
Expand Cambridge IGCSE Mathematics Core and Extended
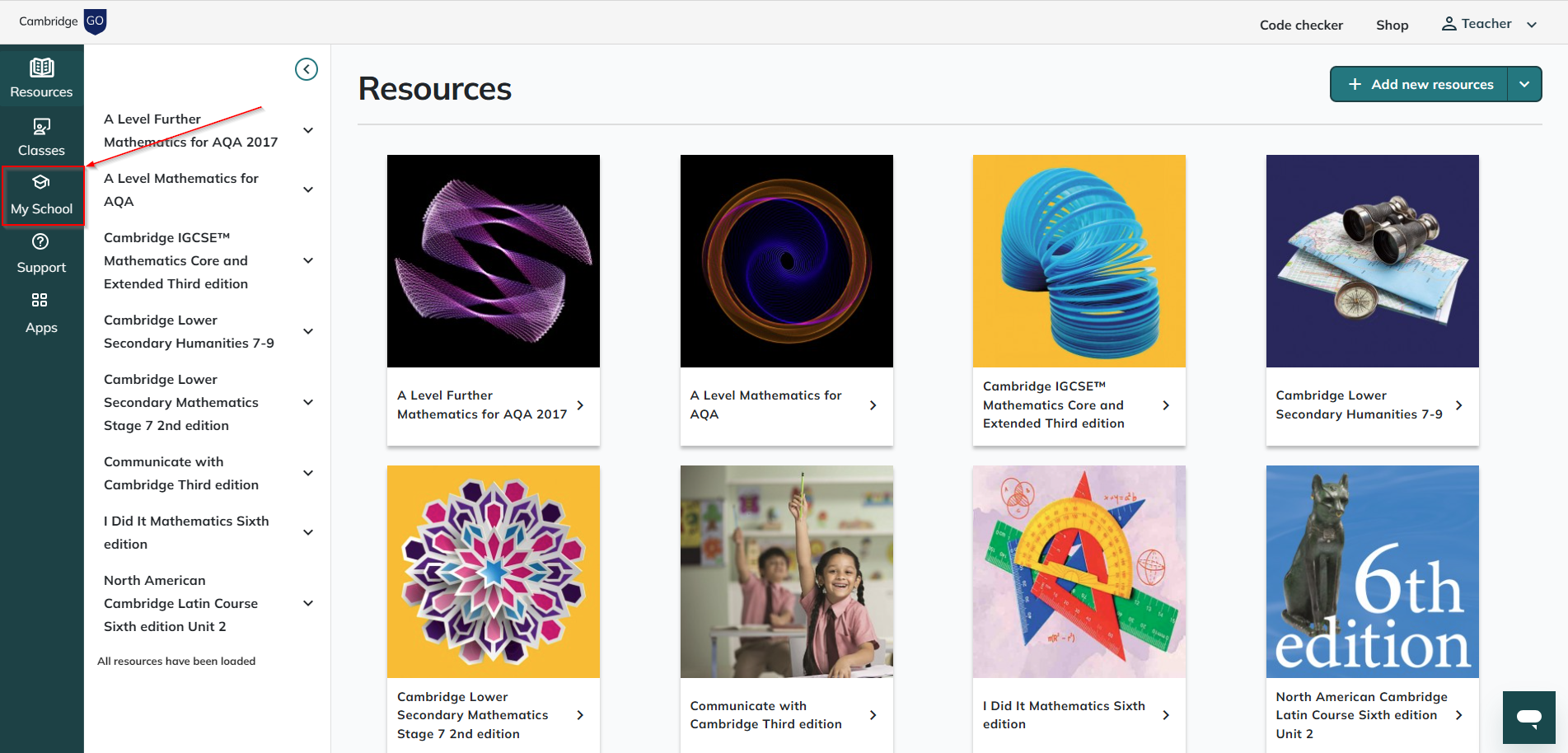(308, 260)
